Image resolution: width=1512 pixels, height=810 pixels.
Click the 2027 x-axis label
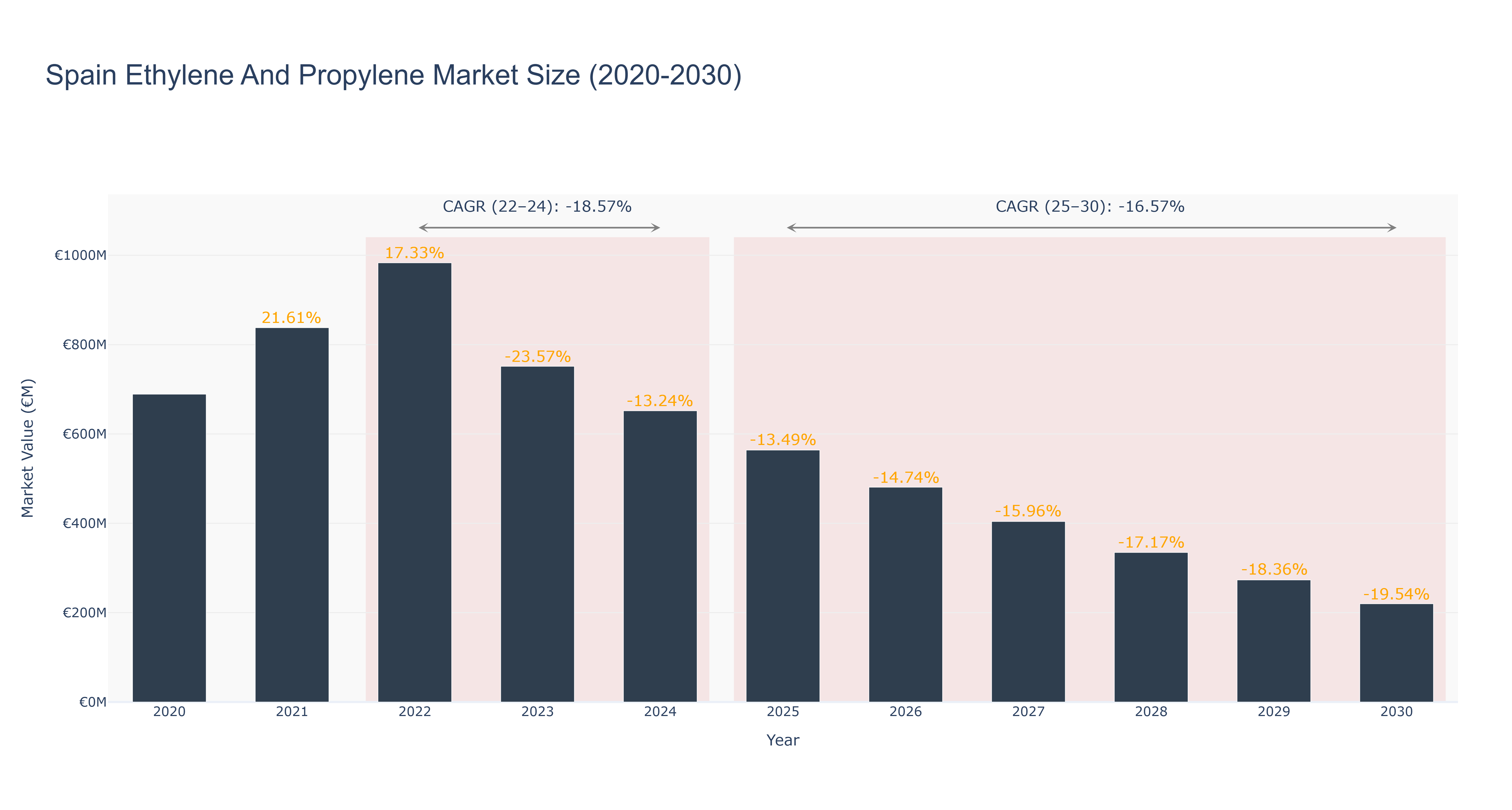pos(1028,712)
